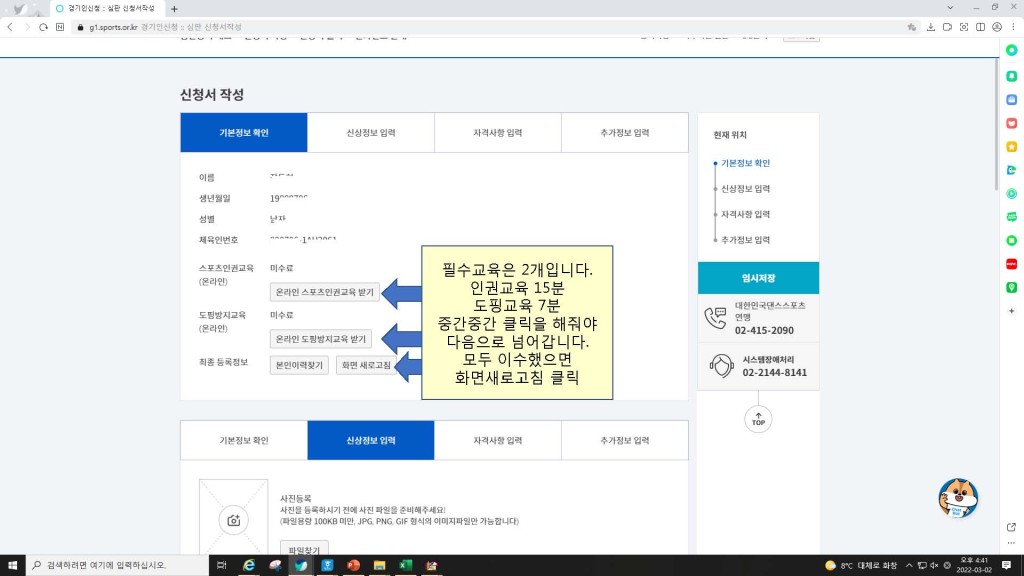Click the 본인이력찾기 button
This screenshot has width=1024, height=576.
pyautogui.click(x=299, y=365)
